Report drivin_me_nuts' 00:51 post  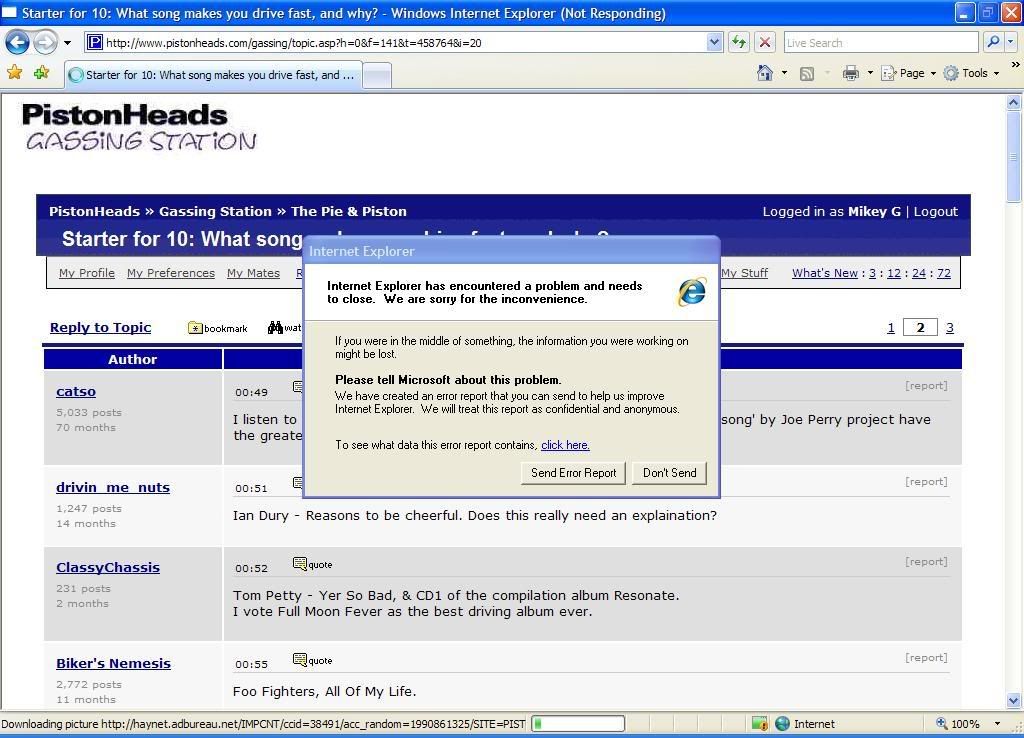click(926, 482)
